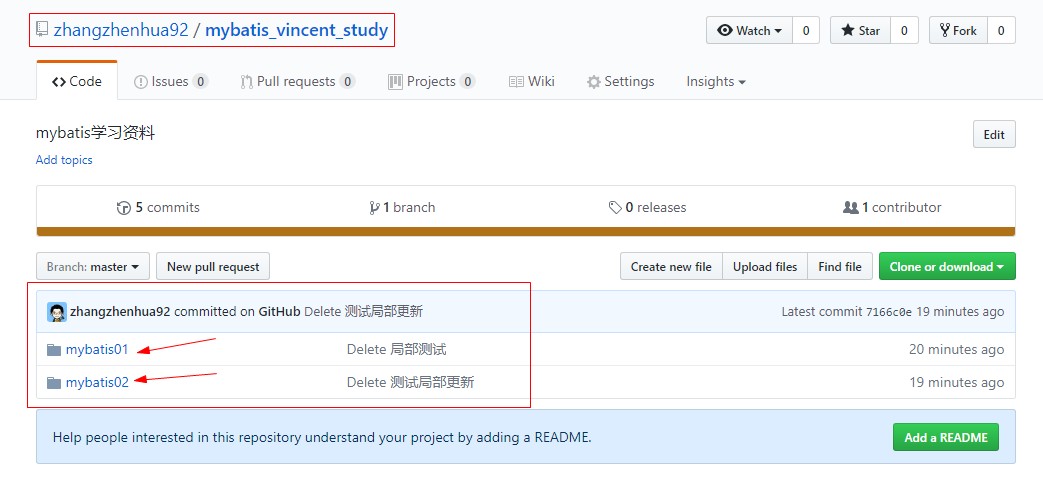Click "20 minutes ago" timestamp

point(957,349)
